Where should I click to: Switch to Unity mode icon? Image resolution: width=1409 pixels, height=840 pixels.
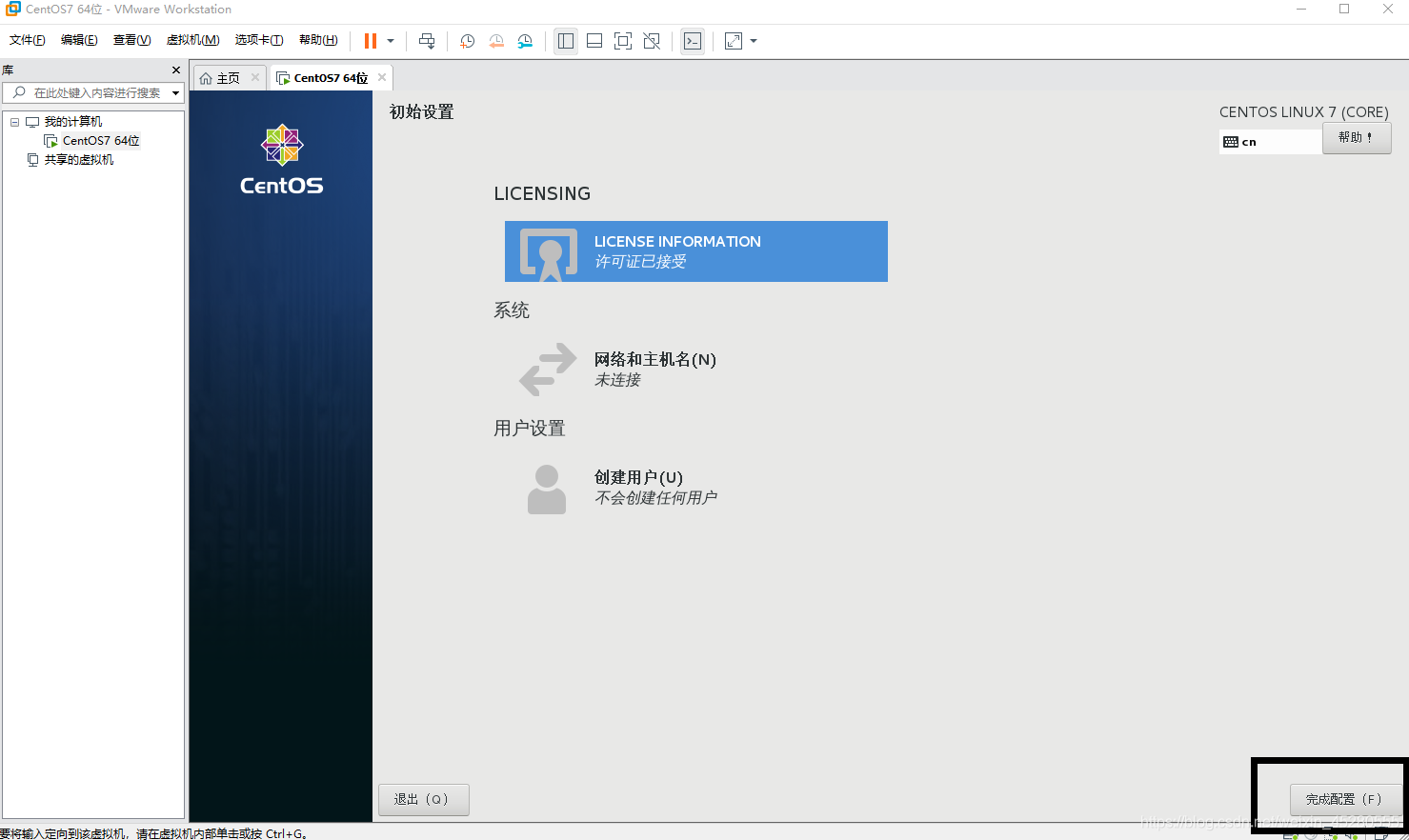[652, 41]
